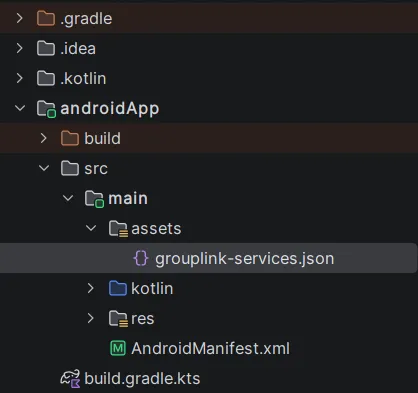Expand the build folder chevron
This screenshot has height=393, width=418.
pos(44,138)
